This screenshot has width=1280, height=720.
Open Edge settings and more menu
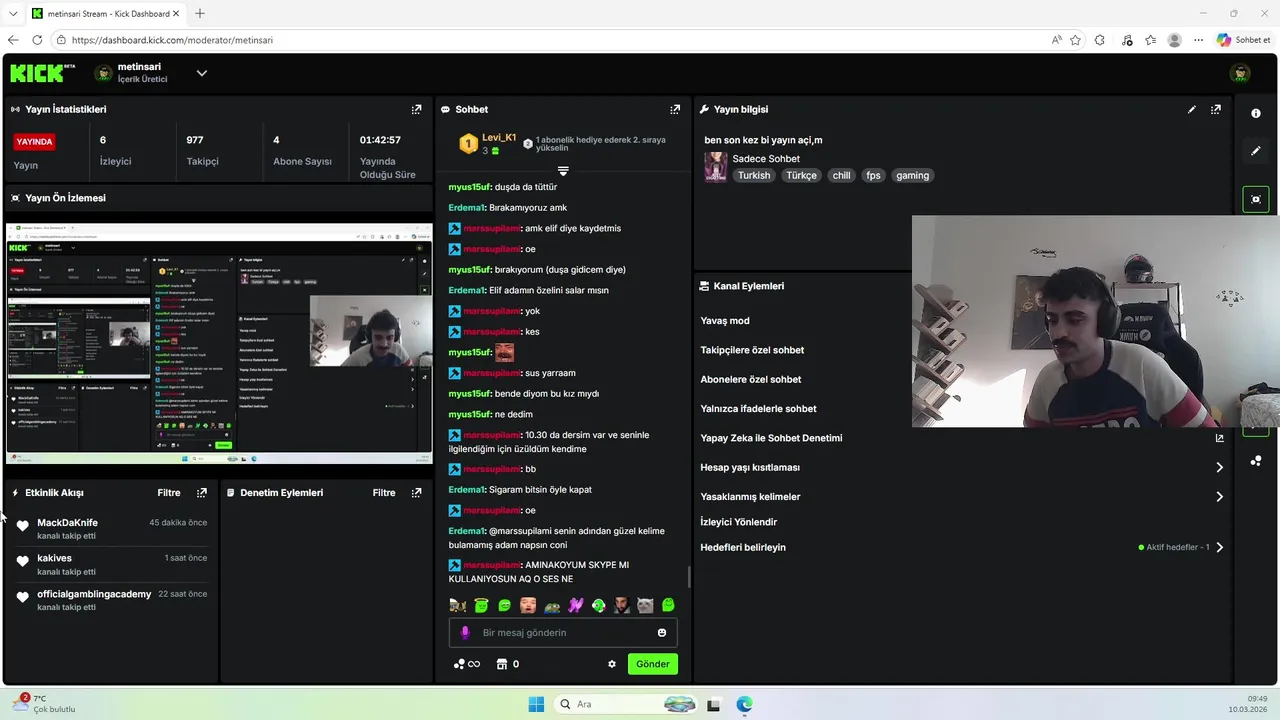click(1198, 40)
